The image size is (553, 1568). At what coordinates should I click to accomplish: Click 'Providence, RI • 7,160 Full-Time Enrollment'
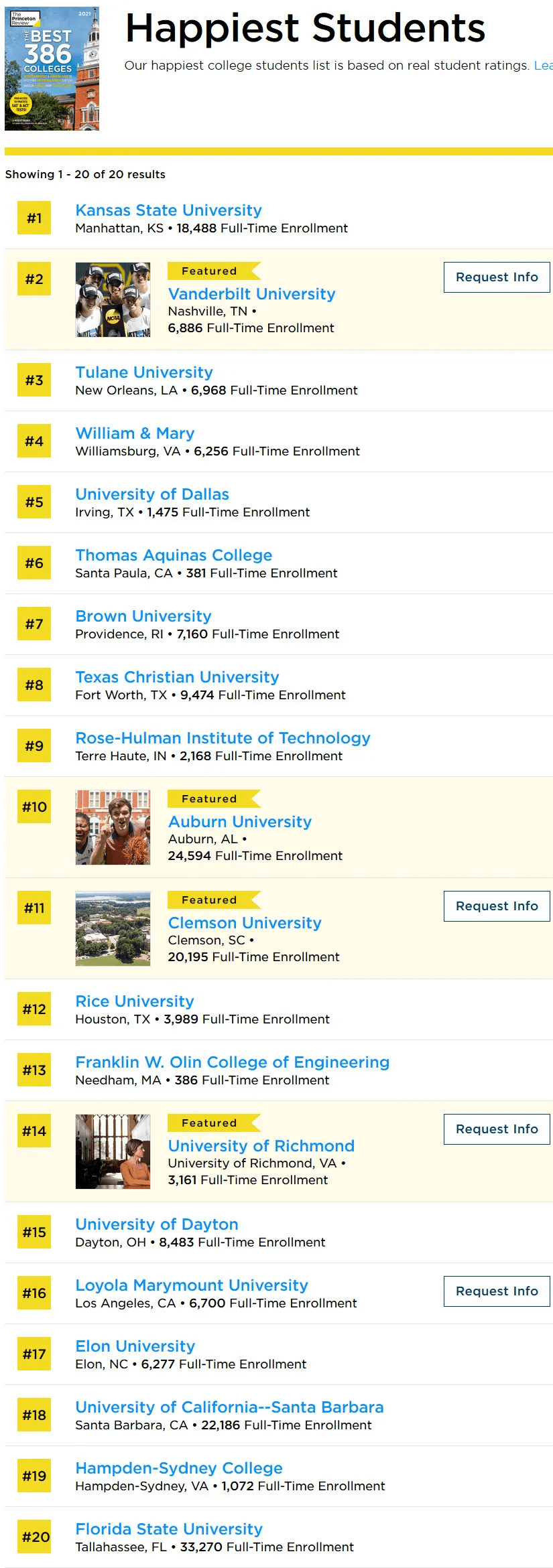click(207, 634)
